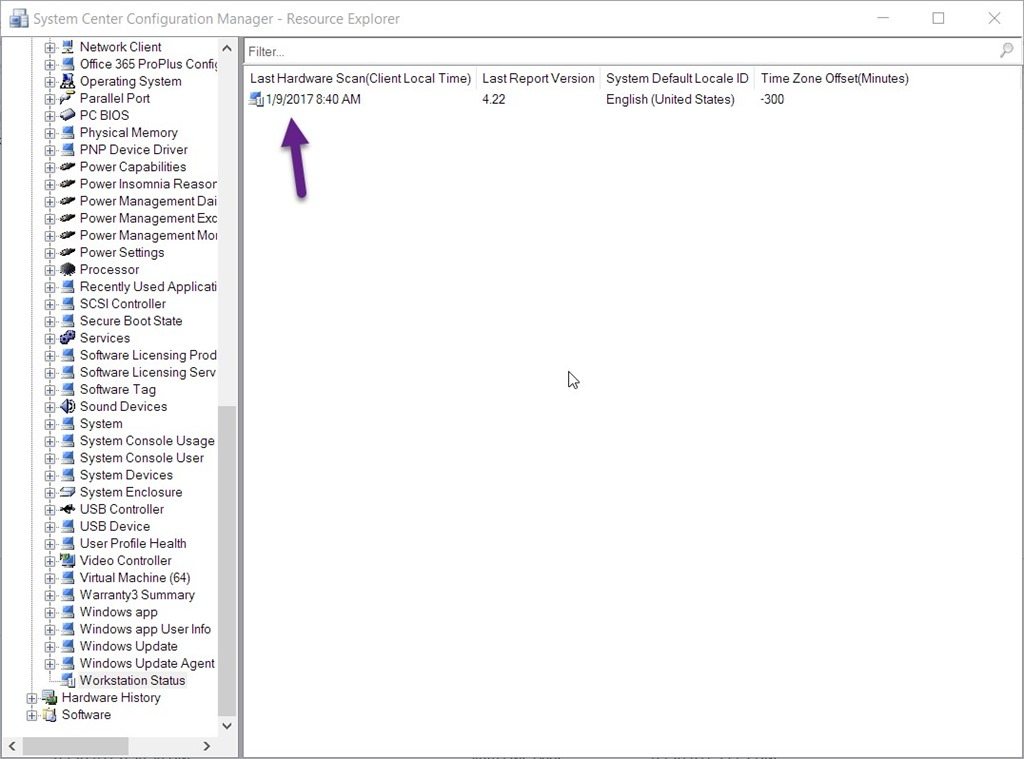This screenshot has width=1024, height=759.
Task: Click the USB Controller icon
Action: [x=67, y=509]
